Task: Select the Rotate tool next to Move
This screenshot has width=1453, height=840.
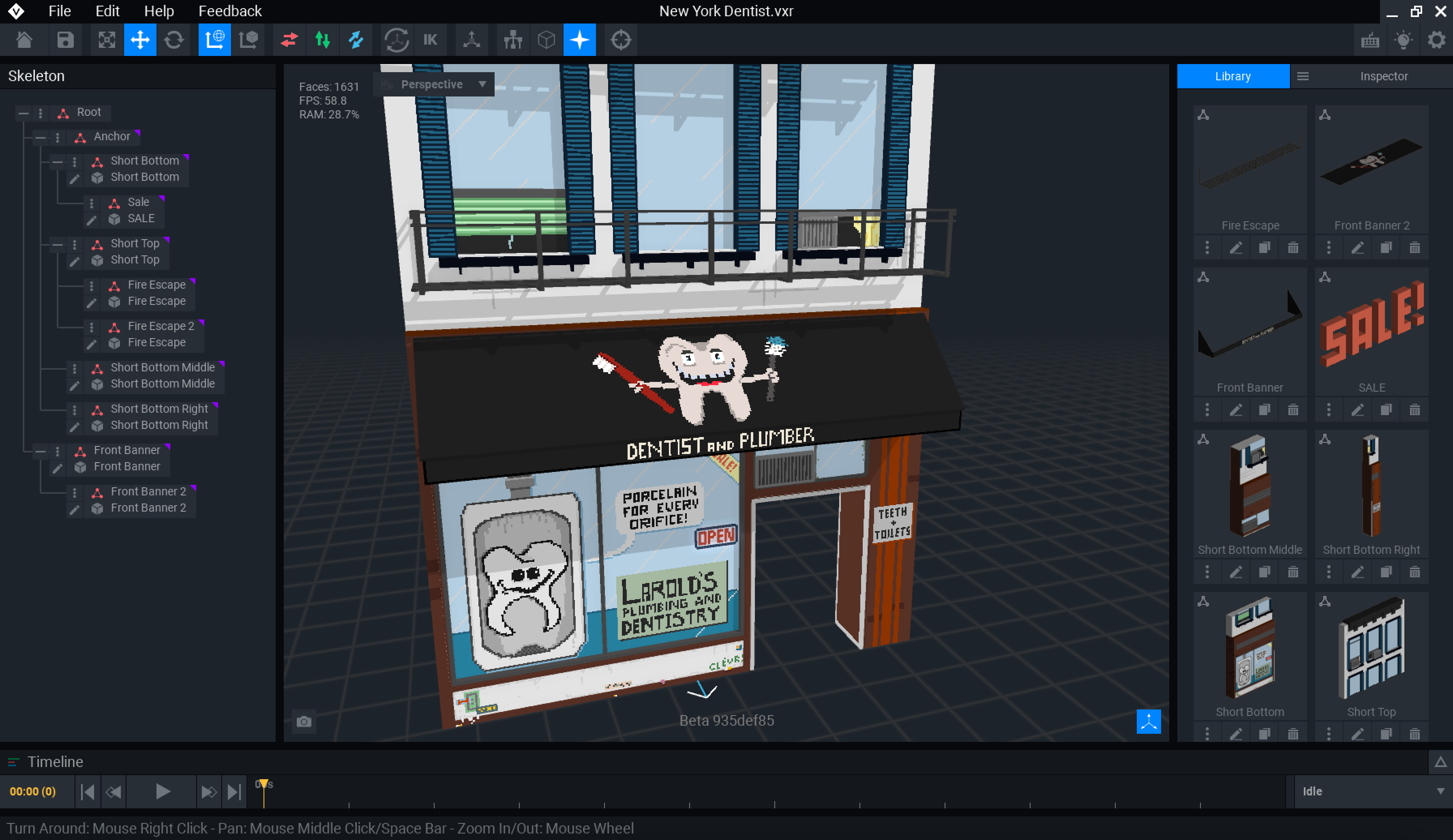Action: click(x=174, y=40)
